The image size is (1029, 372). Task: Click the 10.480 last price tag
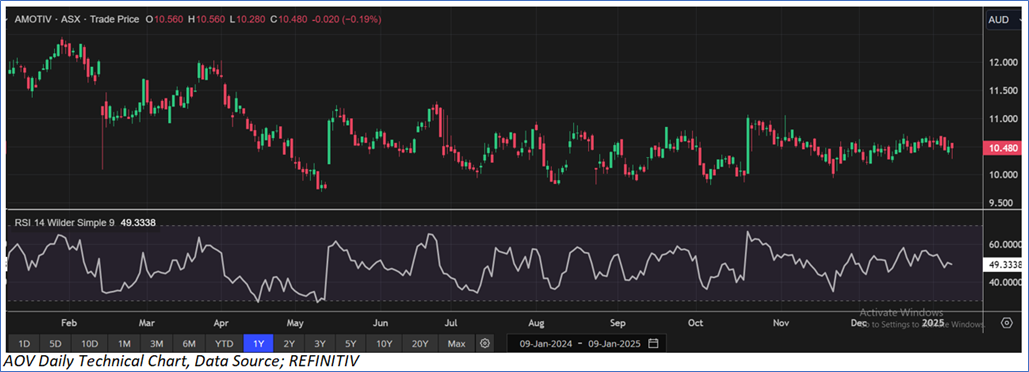[1003, 149]
